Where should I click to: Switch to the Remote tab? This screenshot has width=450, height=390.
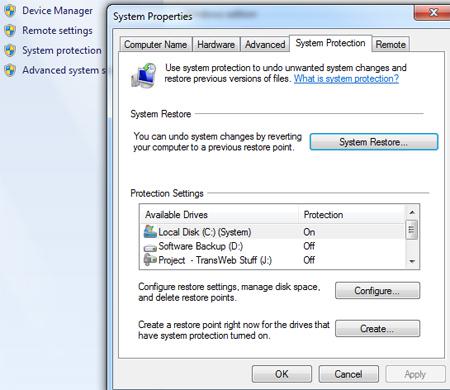click(390, 44)
